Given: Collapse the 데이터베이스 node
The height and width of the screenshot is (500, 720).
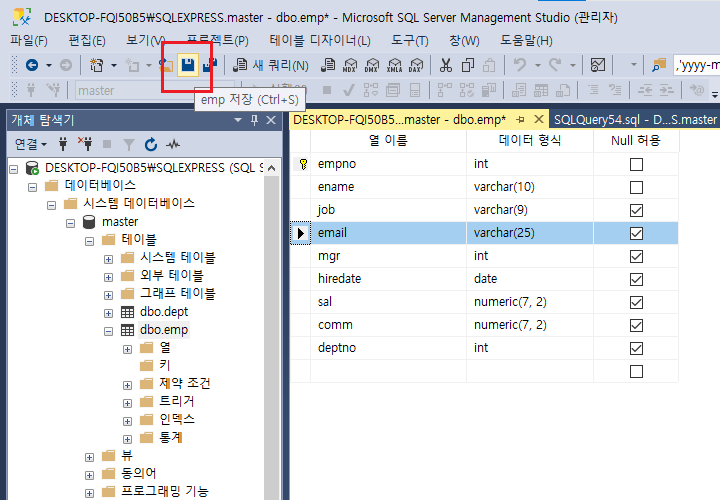Looking at the screenshot, I should (33, 187).
